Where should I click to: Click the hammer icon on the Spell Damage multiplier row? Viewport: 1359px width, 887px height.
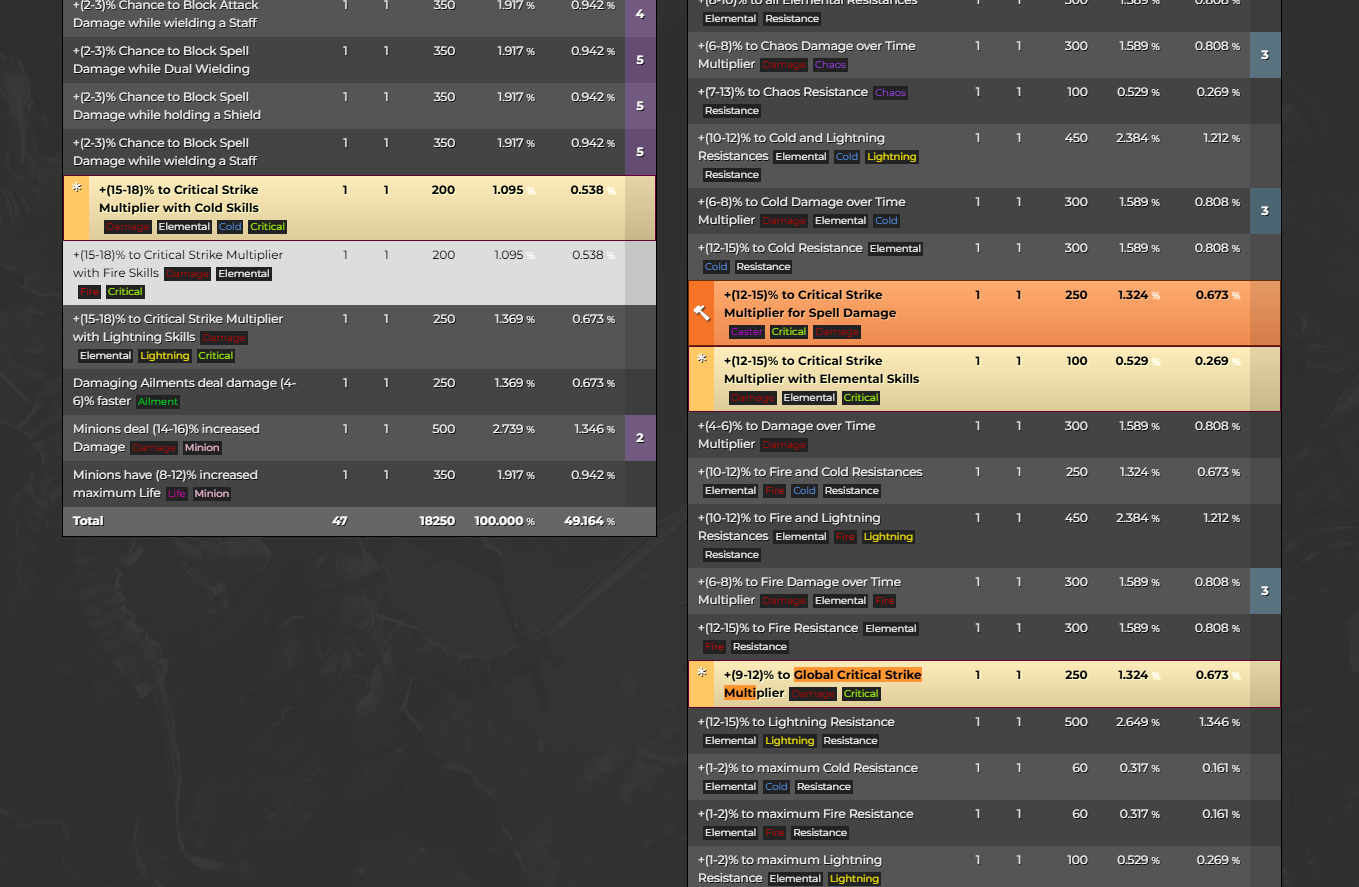702,313
